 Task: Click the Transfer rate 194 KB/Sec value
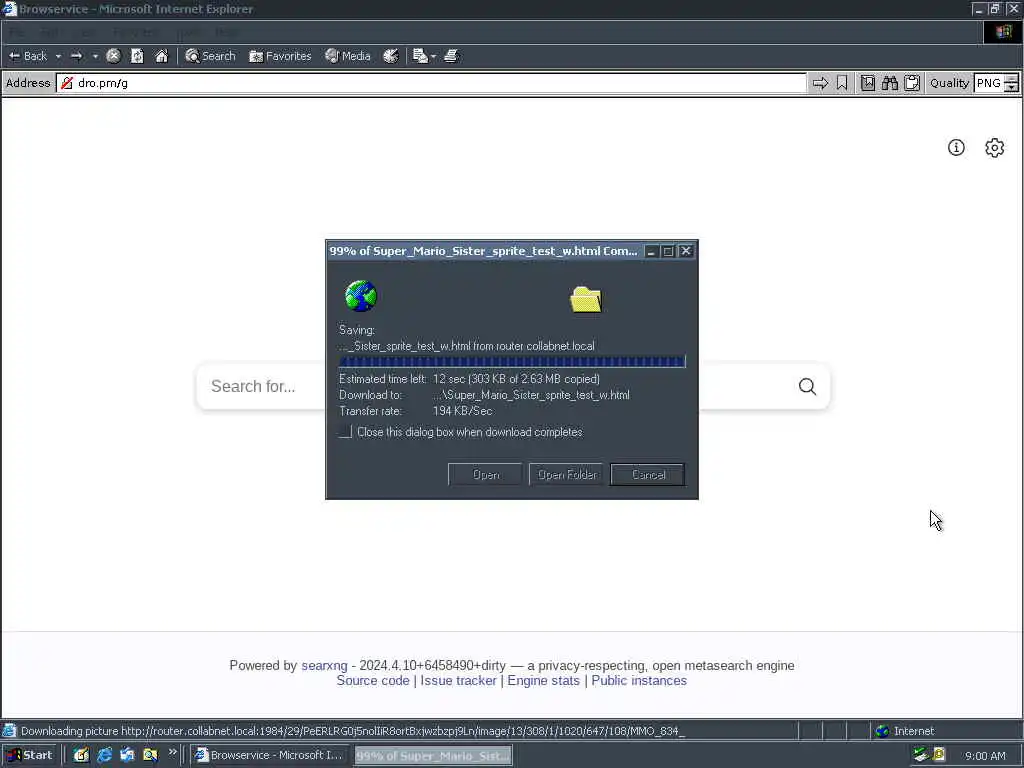(462, 411)
